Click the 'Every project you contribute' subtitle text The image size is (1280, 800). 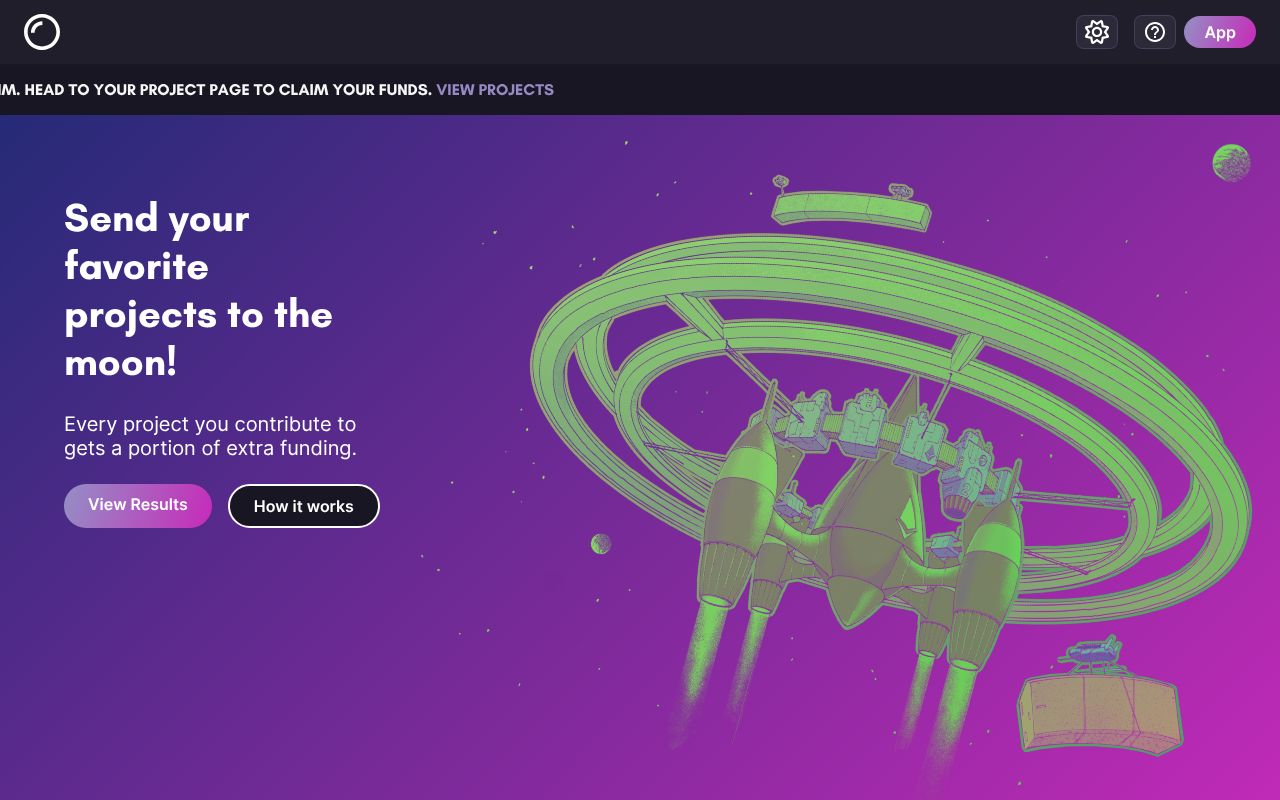(x=210, y=436)
